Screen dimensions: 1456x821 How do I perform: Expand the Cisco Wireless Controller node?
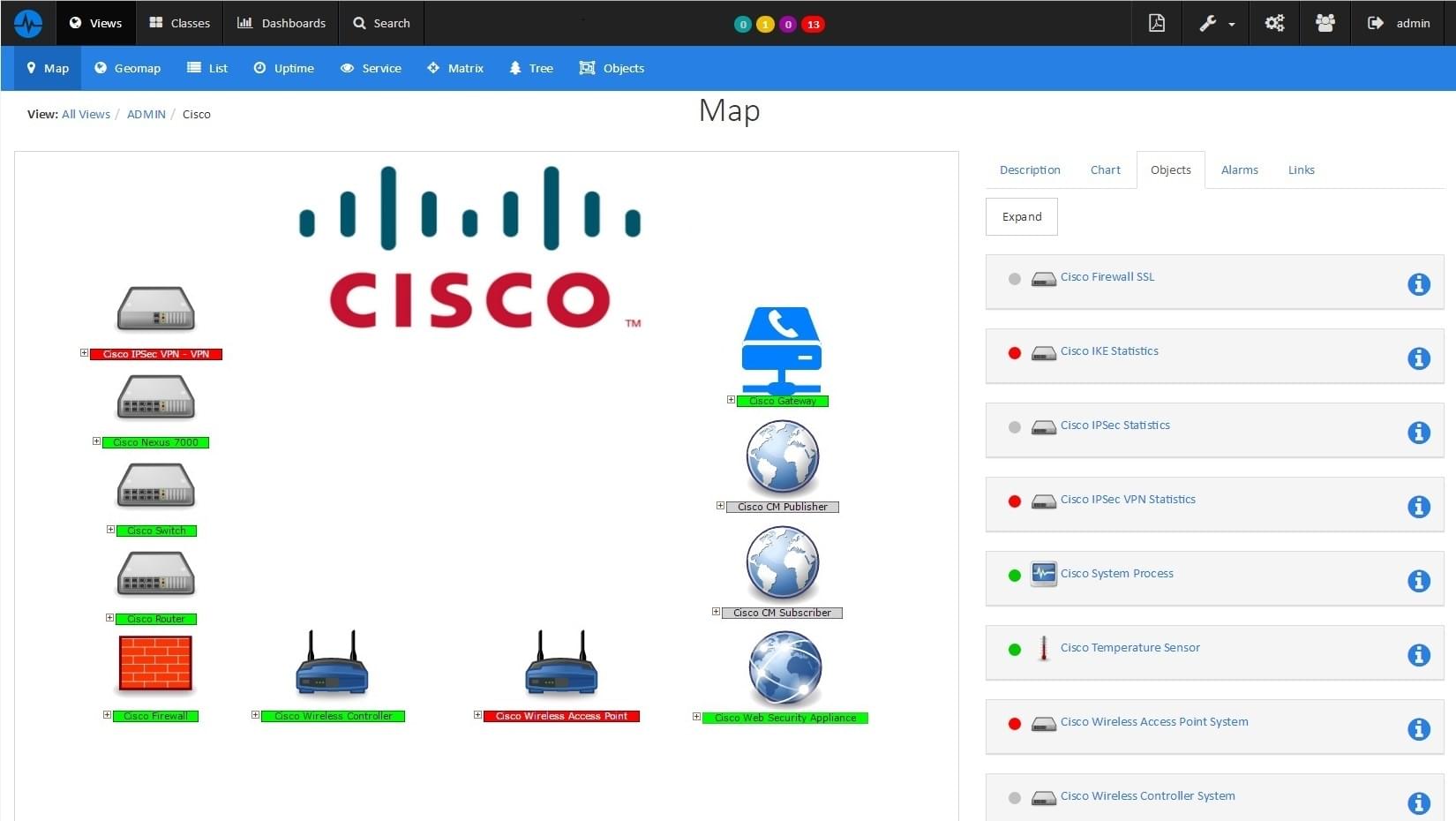pos(255,715)
